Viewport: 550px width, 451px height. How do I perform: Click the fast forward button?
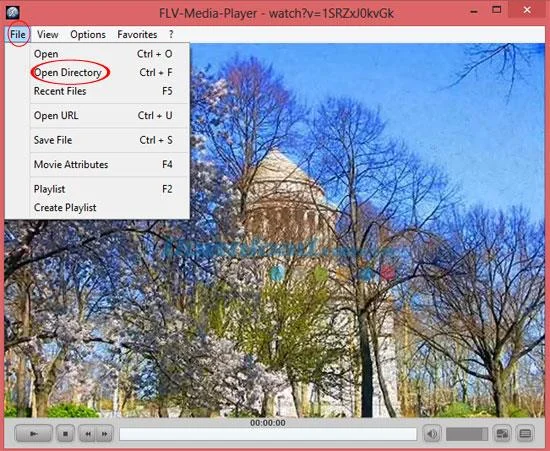(105, 434)
